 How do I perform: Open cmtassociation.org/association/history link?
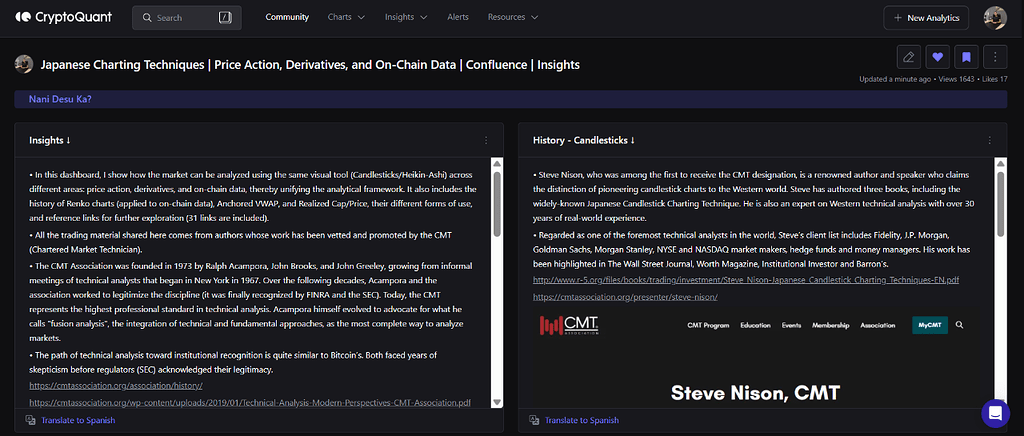point(116,386)
